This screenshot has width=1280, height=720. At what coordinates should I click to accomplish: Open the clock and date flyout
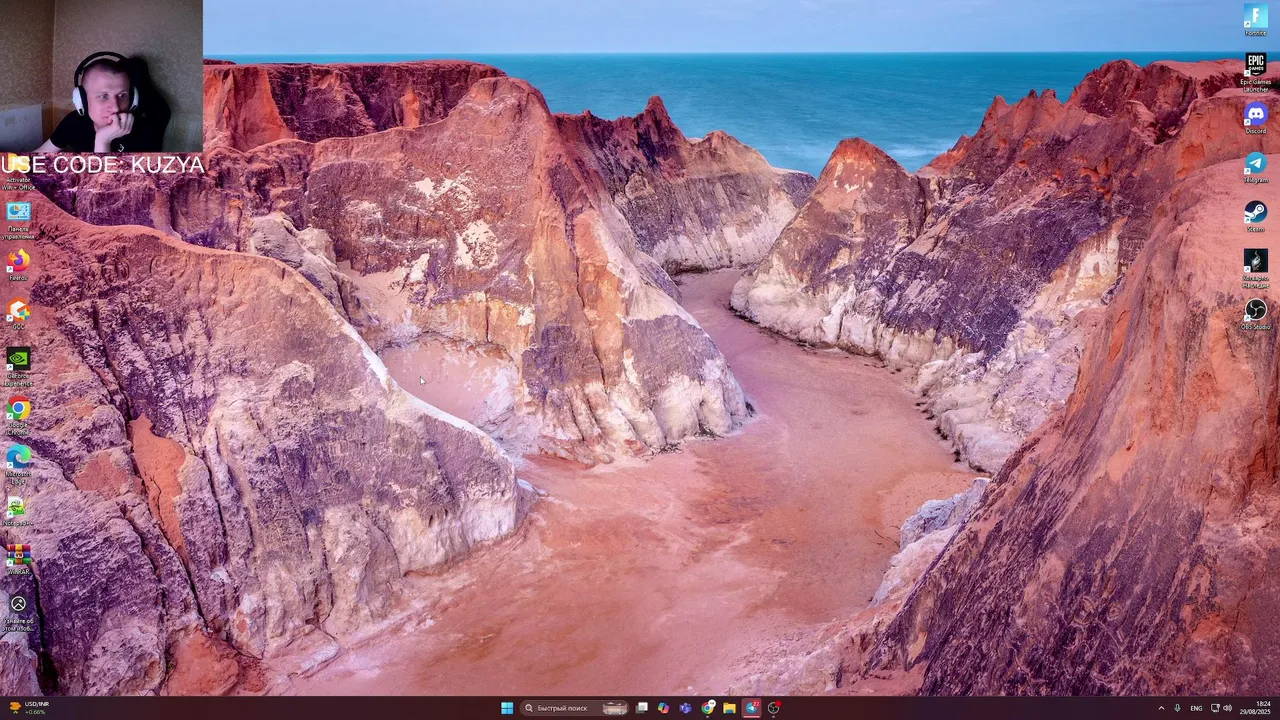coord(1255,708)
